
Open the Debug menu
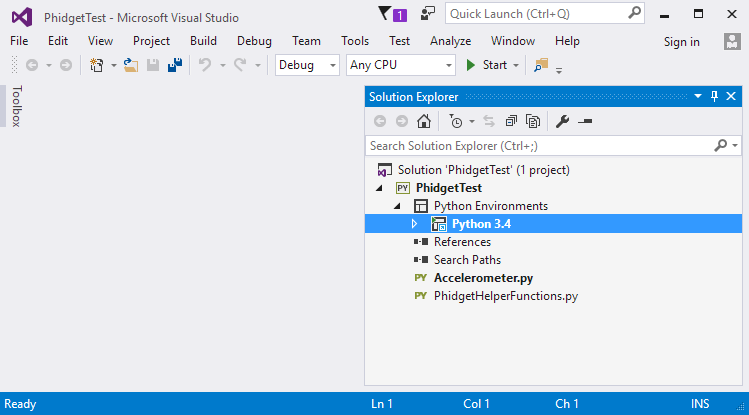tap(254, 41)
